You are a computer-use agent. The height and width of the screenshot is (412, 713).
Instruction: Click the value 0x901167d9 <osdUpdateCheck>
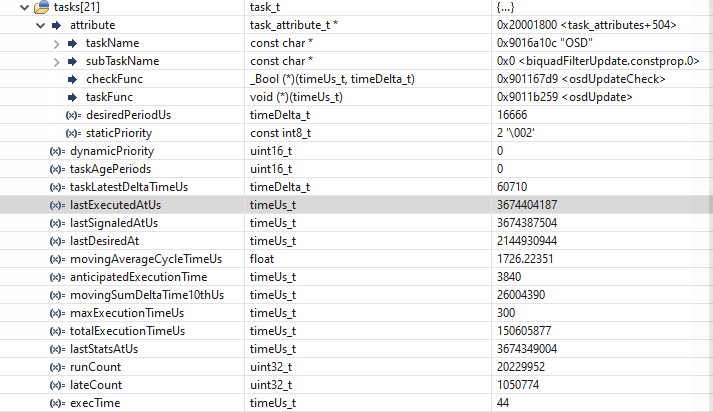click(581, 79)
